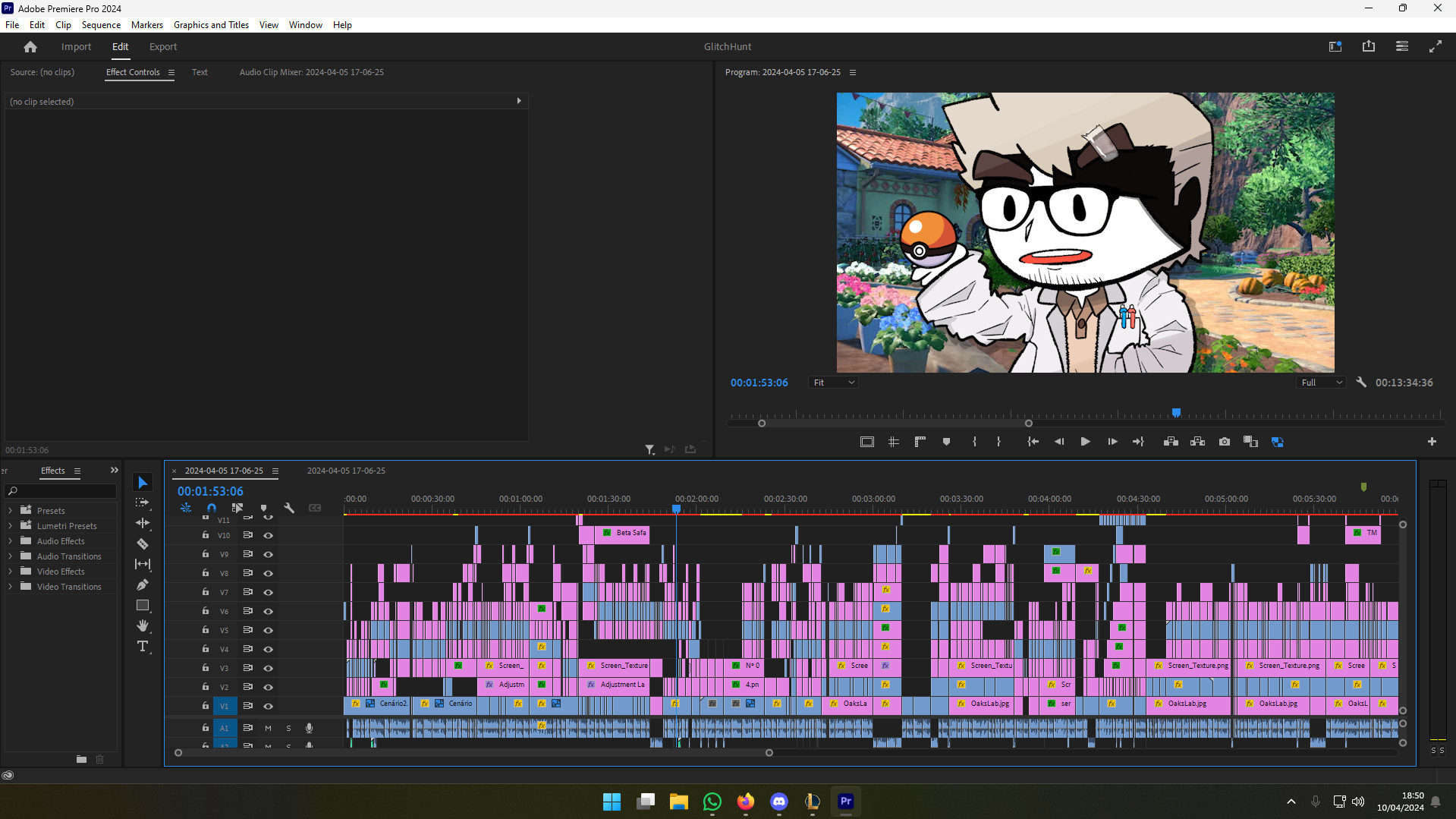Hide track V1 with eye icon
This screenshot has width=1456, height=819.
(268, 706)
